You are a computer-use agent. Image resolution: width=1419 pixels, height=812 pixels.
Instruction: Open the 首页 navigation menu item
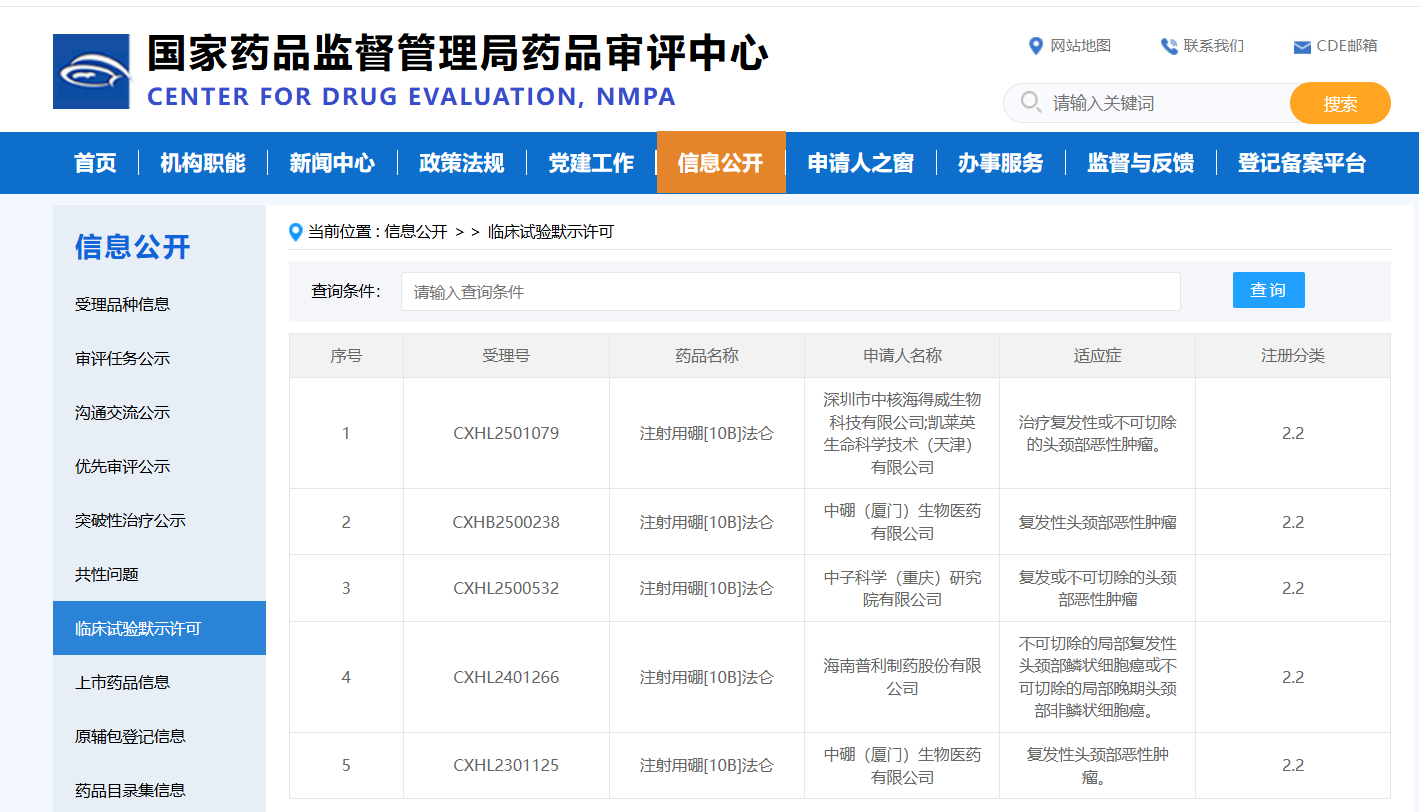[95, 163]
